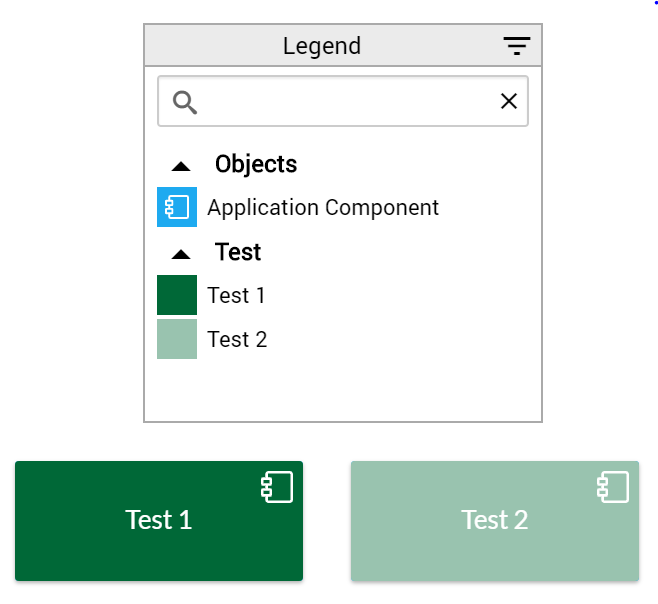Click the Test group heading
This screenshot has width=658, height=604.
pos(238,252)
